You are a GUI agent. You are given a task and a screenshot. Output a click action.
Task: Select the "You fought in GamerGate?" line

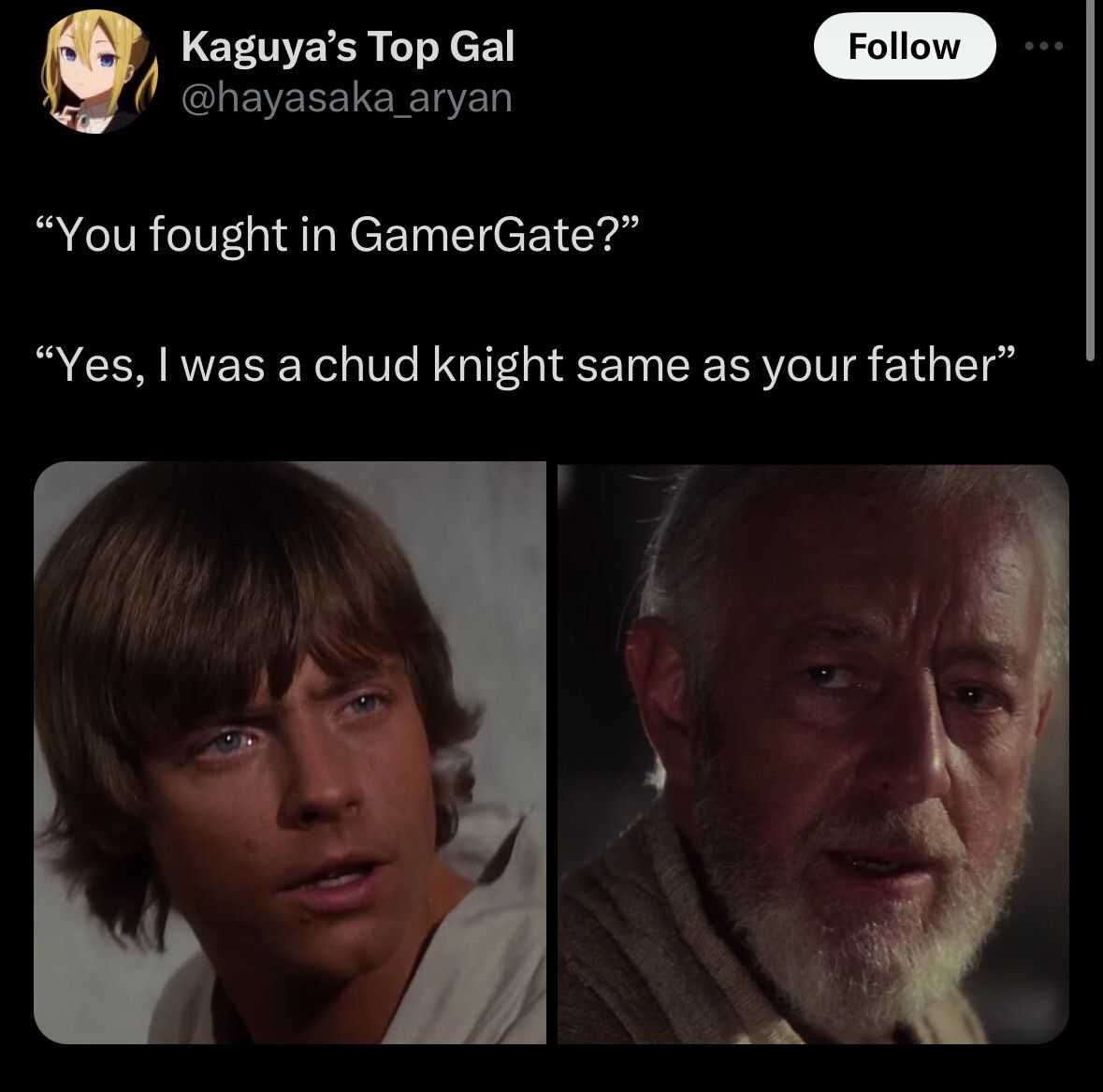click(x=339, y=235)
